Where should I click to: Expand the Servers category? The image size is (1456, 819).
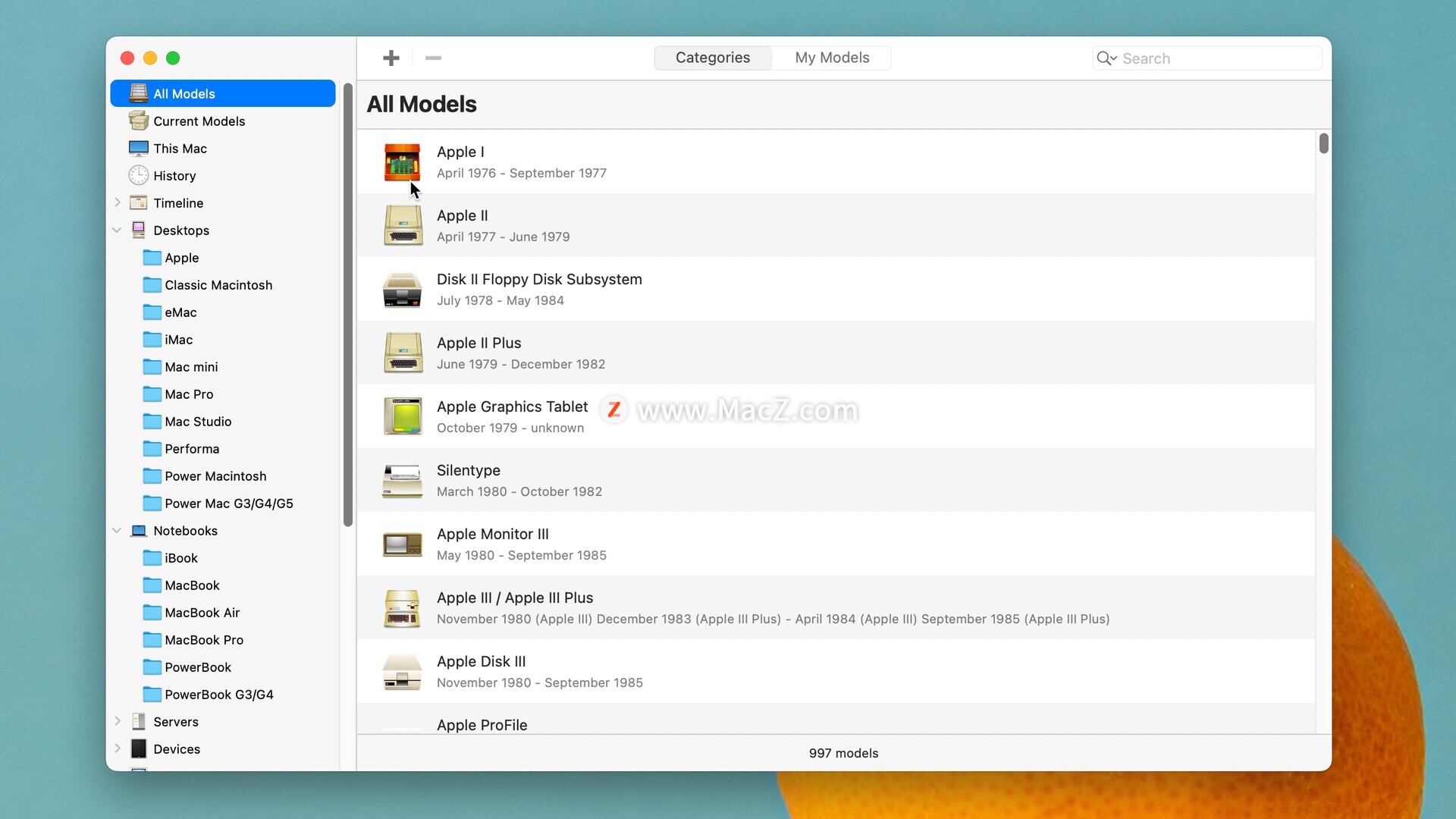[x=118, y=721]
